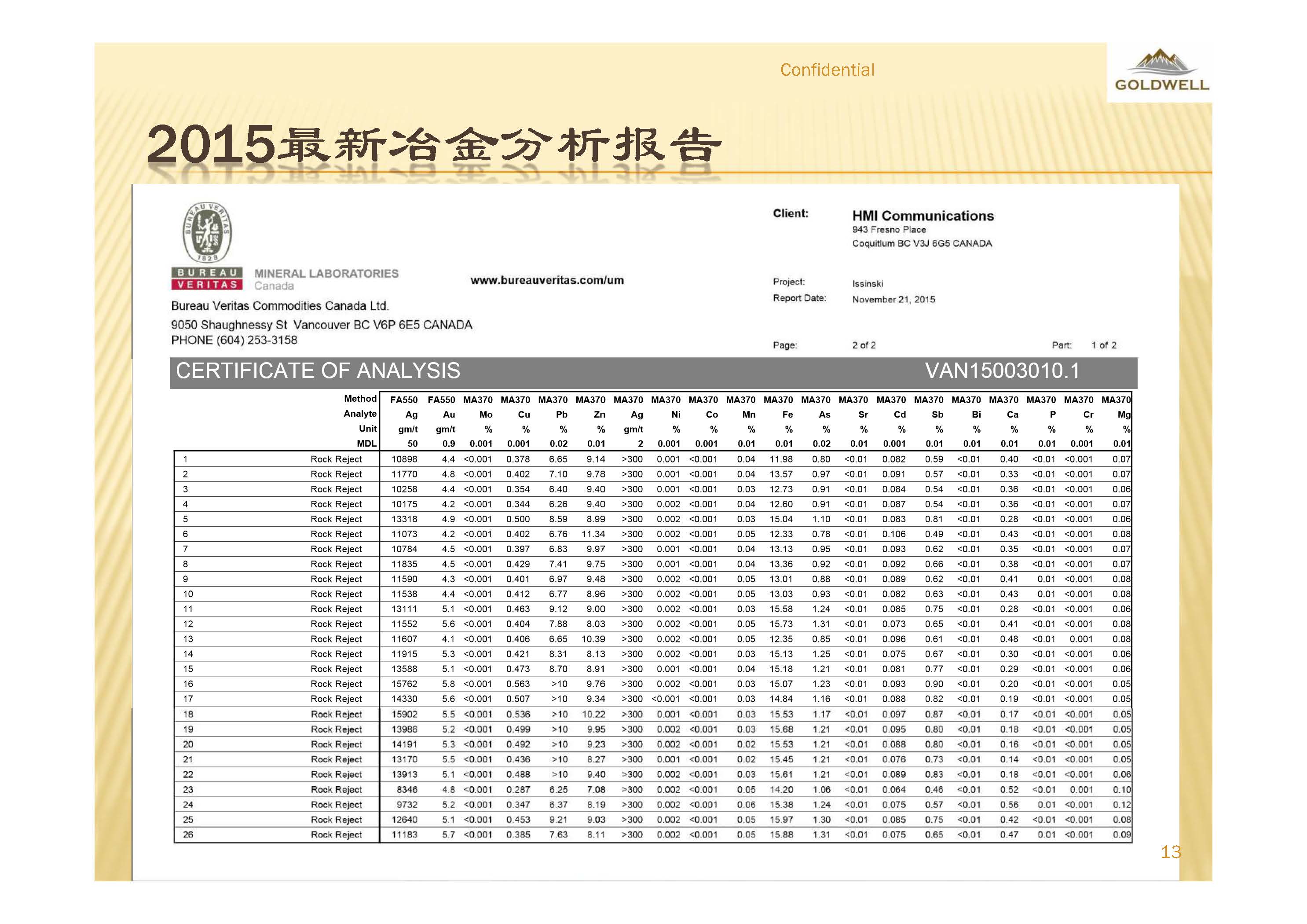Image resolution: width=1307 pixels, height=924 pixels.
Task: Click the Analyte row label
Action: coord(360,414)
